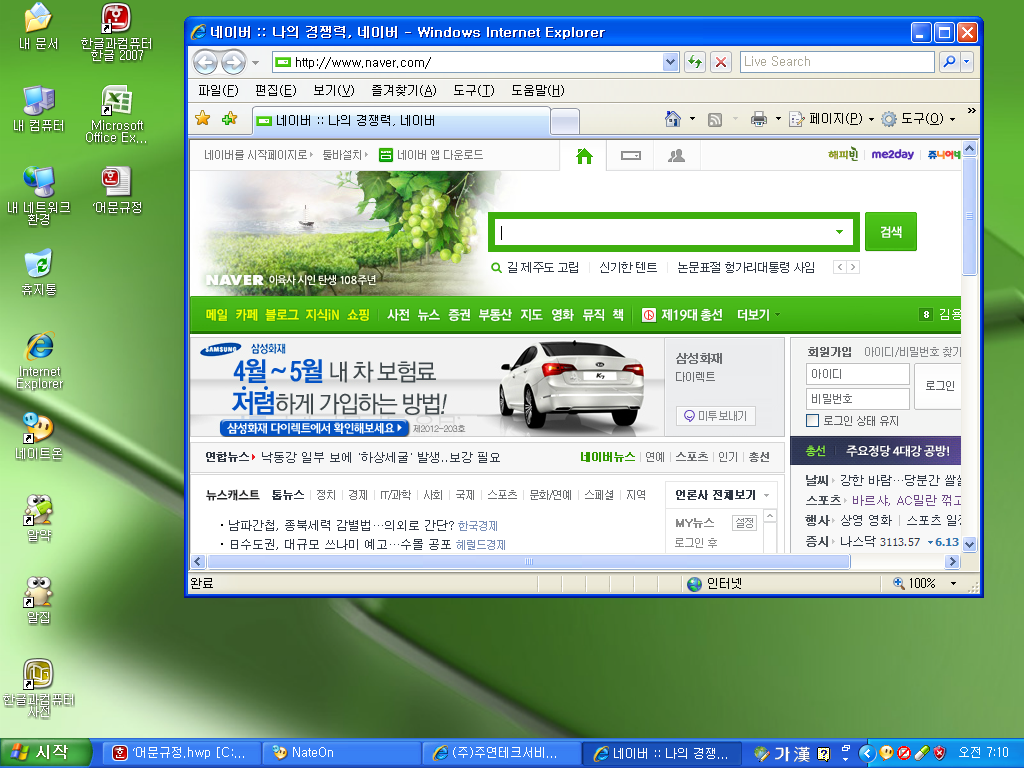Click the Live Search magnifier button
The image size is (1024, 768).
pos(949,62)
